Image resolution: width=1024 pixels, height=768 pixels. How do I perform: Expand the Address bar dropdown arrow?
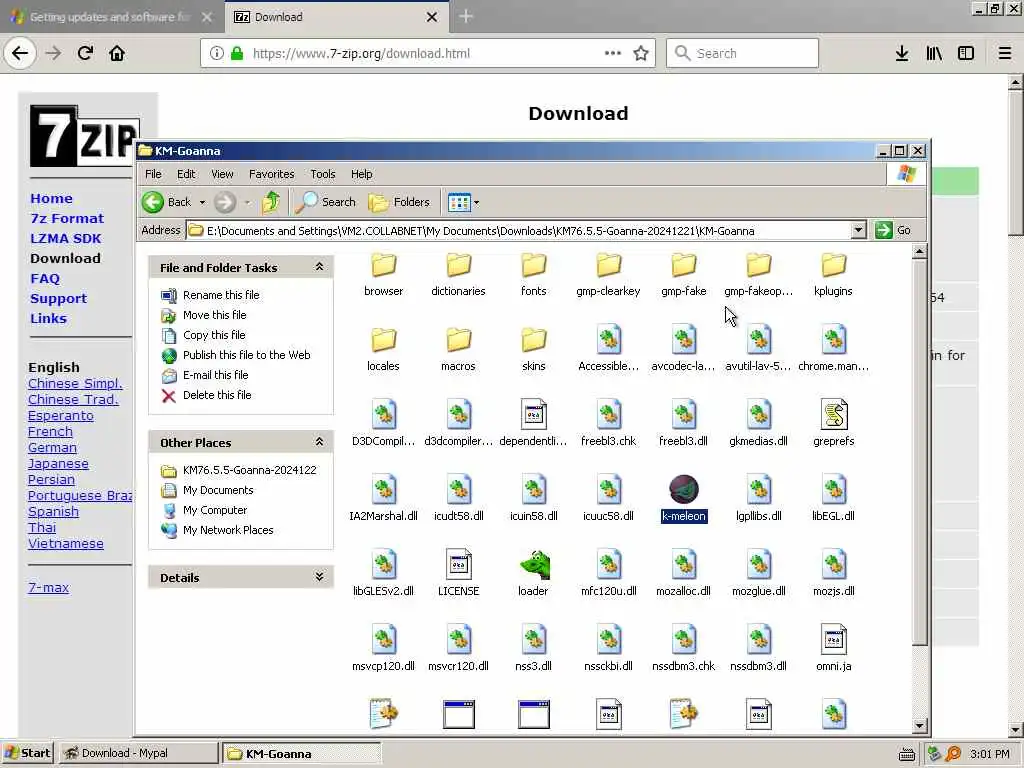(x=858, y=231)
